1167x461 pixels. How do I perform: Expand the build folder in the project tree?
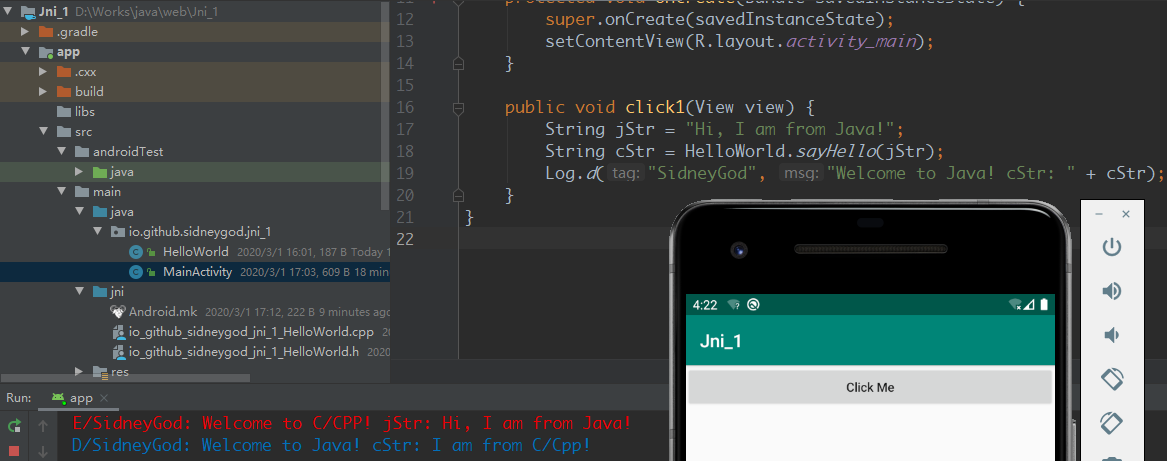point(43,92)
